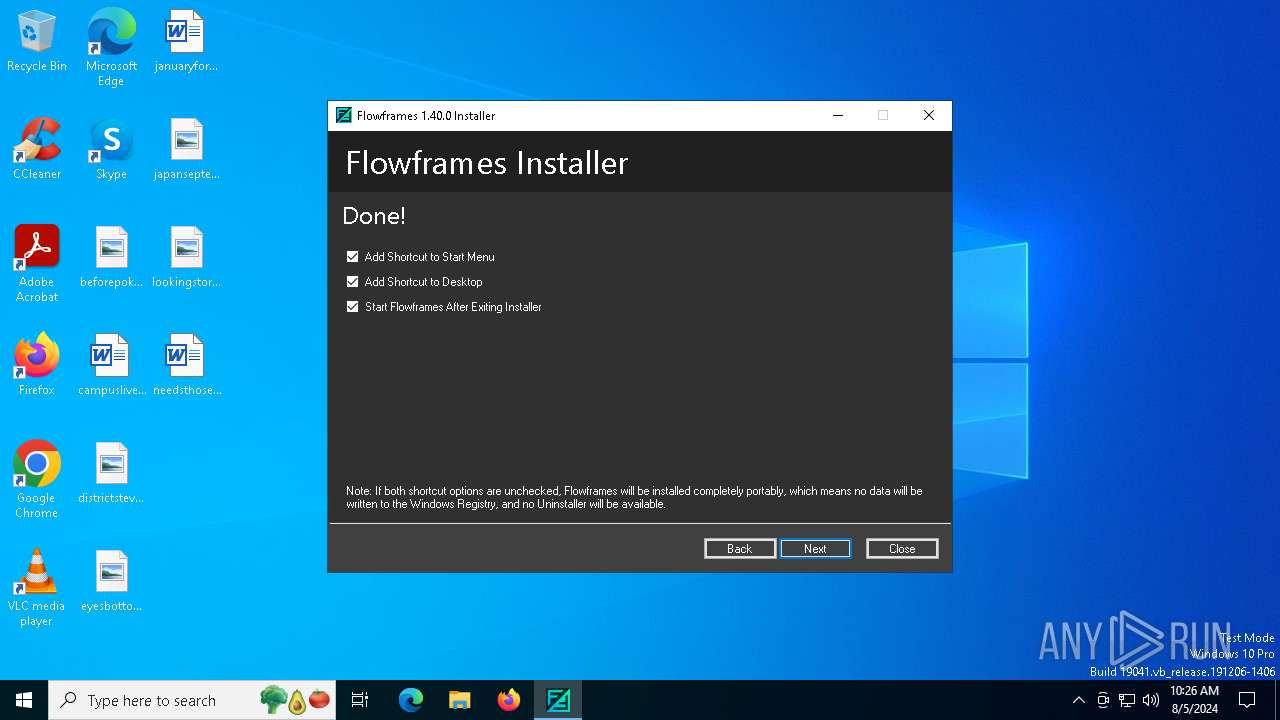Open the notification center icon
This screenshot has height=720, width=1280.
pyautogui.click(x=1247, y=700)
